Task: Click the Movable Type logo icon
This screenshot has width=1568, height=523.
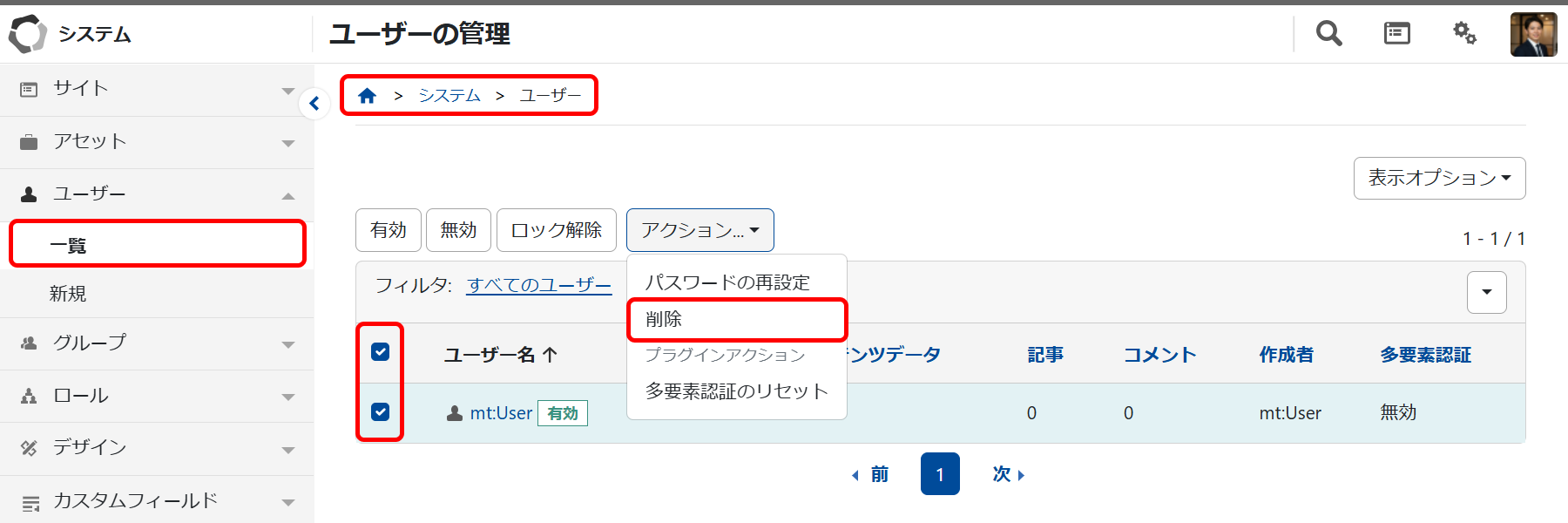Action: [28, 34]
